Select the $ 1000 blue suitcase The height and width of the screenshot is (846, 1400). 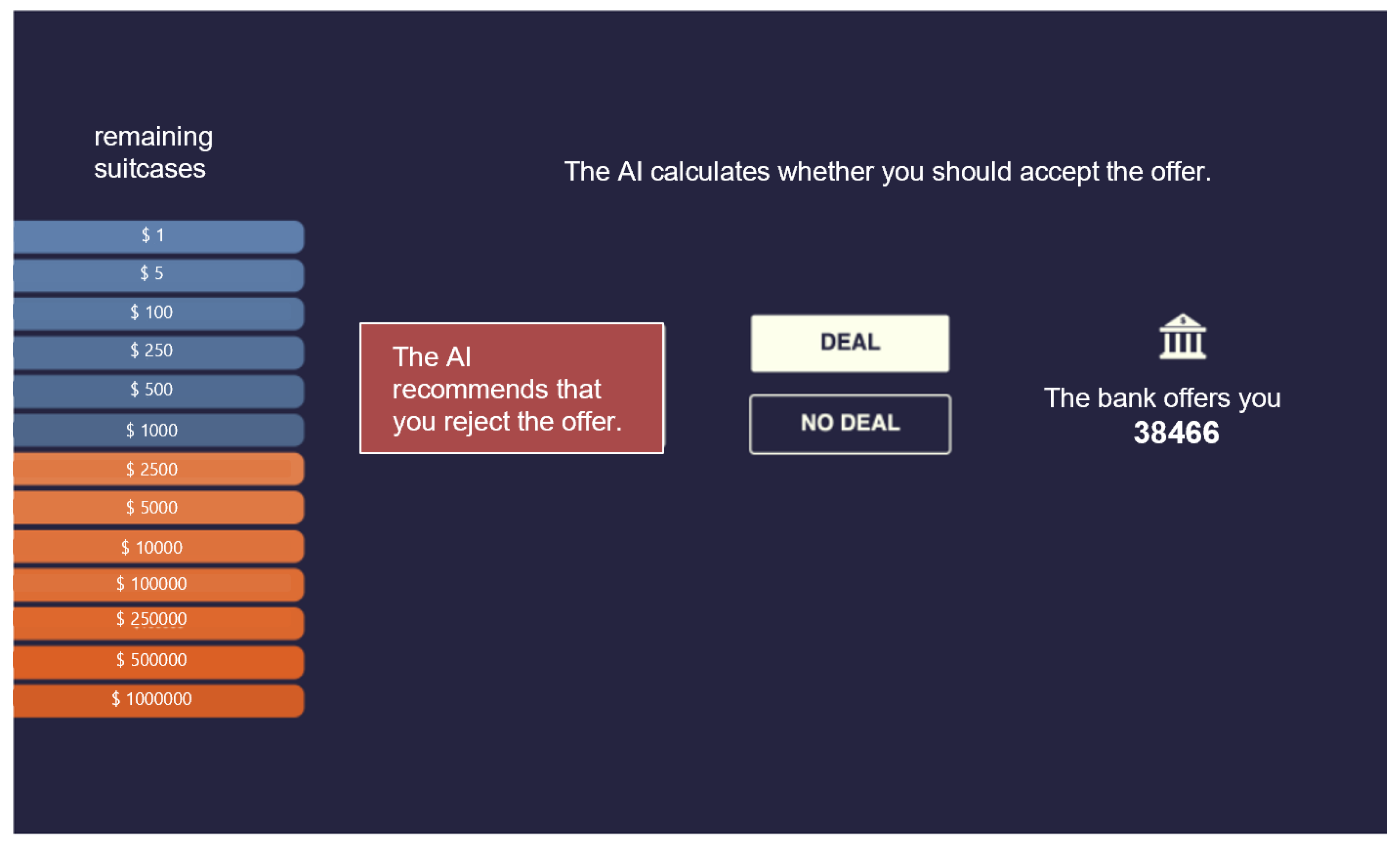[x=157, y=430]
